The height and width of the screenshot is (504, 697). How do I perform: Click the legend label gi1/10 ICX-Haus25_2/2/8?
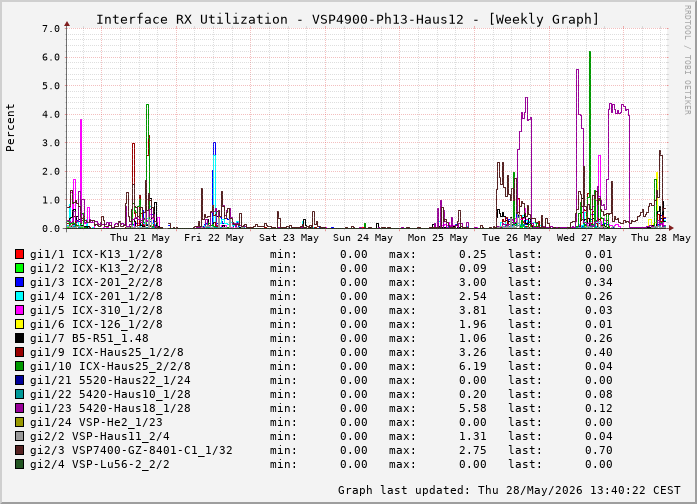point(110,366)
